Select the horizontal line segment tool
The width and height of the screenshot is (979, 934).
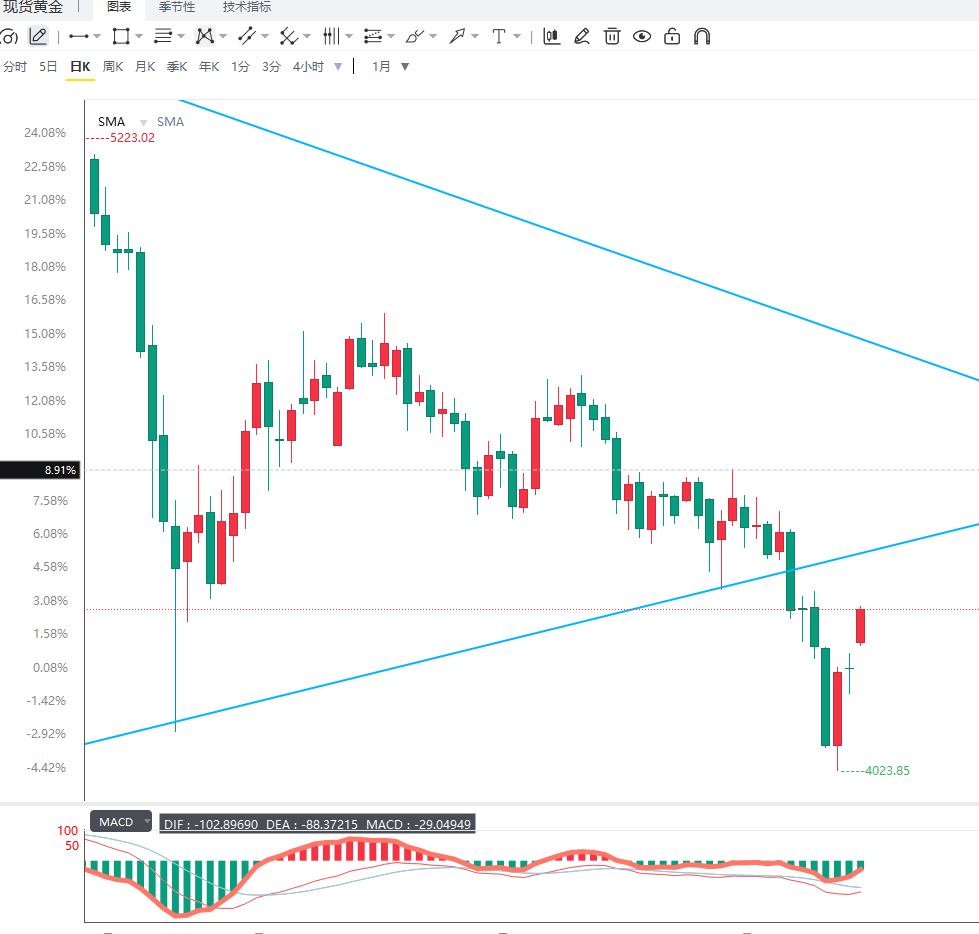pos(79,36)
